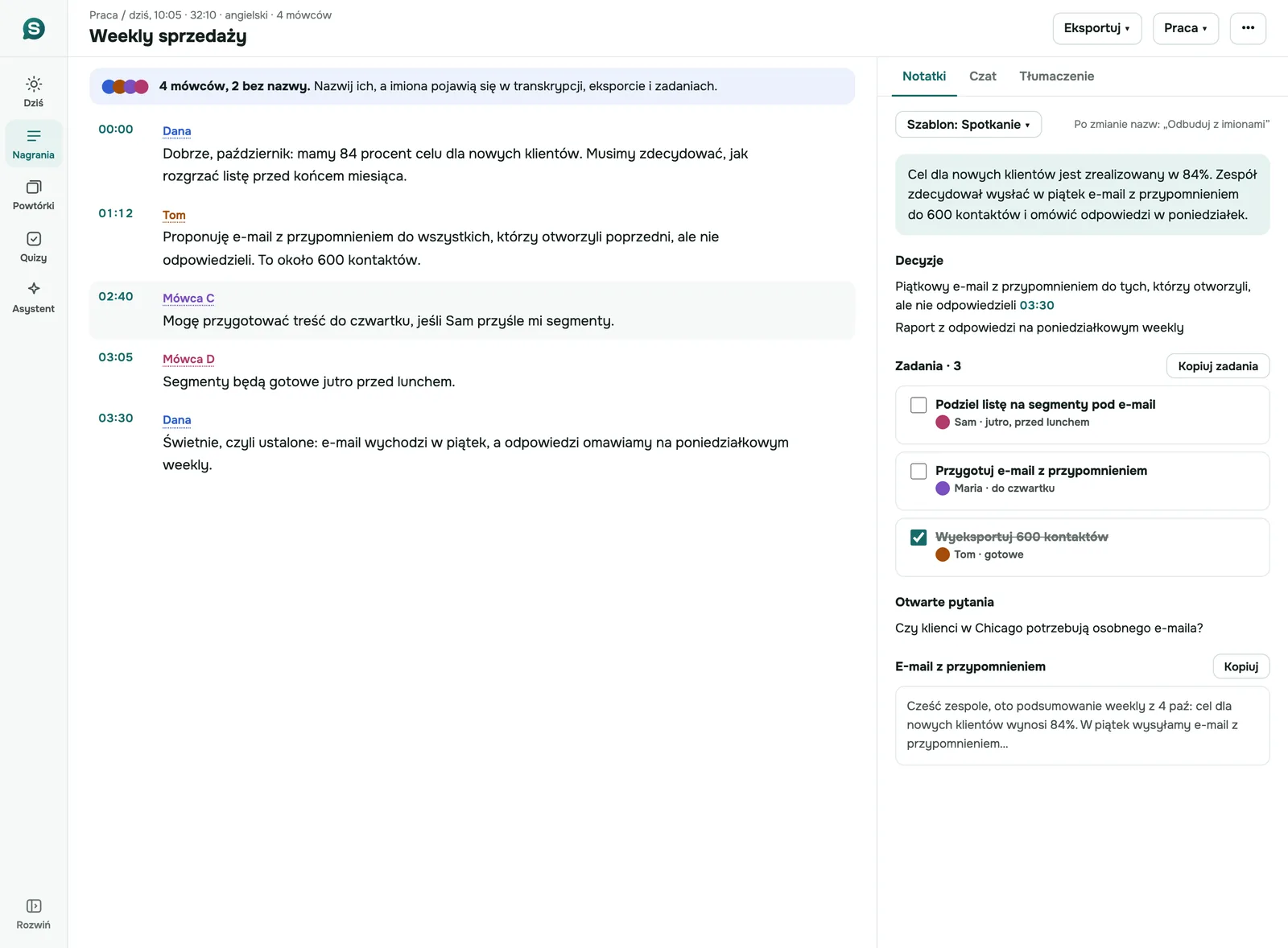Click the green summary note card
Viewport: 1288px width, 948px height.
point(1083,195)
